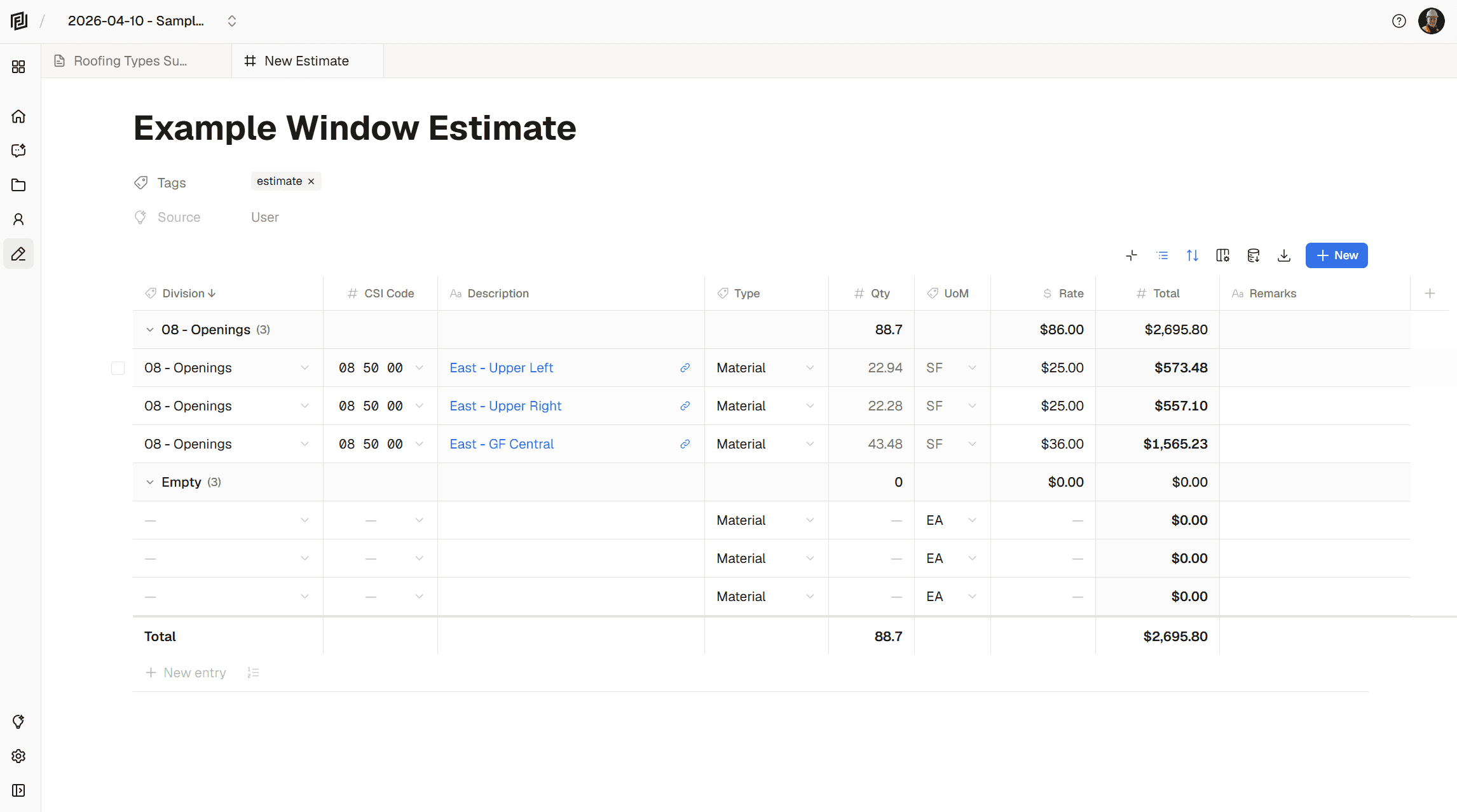Open Type dropdown for East - Upper Right

(x=809, y=406)
